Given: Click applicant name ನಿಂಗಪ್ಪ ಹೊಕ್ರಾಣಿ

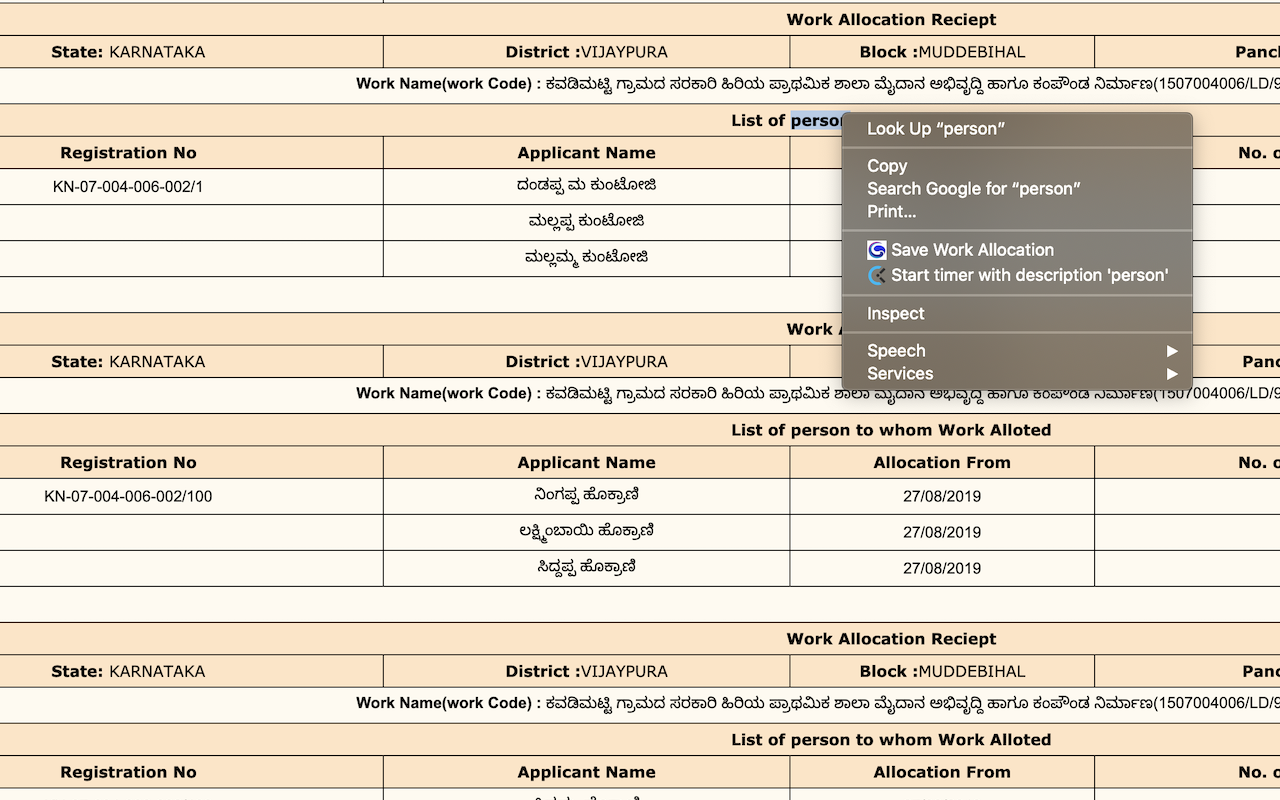Looking at the screenshot, I should pyautogui.click(x=587, y=496).
